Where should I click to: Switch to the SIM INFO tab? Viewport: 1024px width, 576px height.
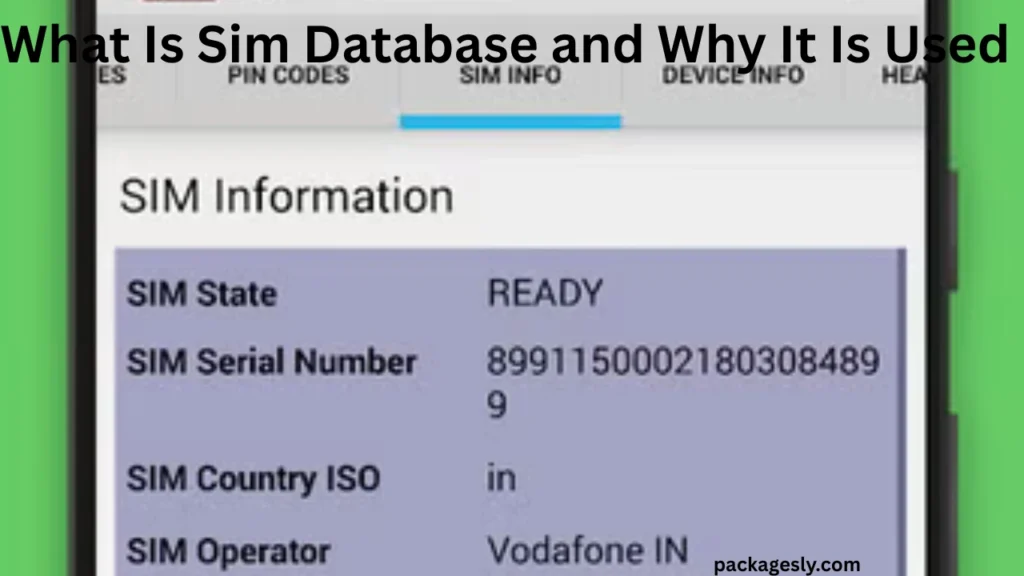[x=510, y=75]
